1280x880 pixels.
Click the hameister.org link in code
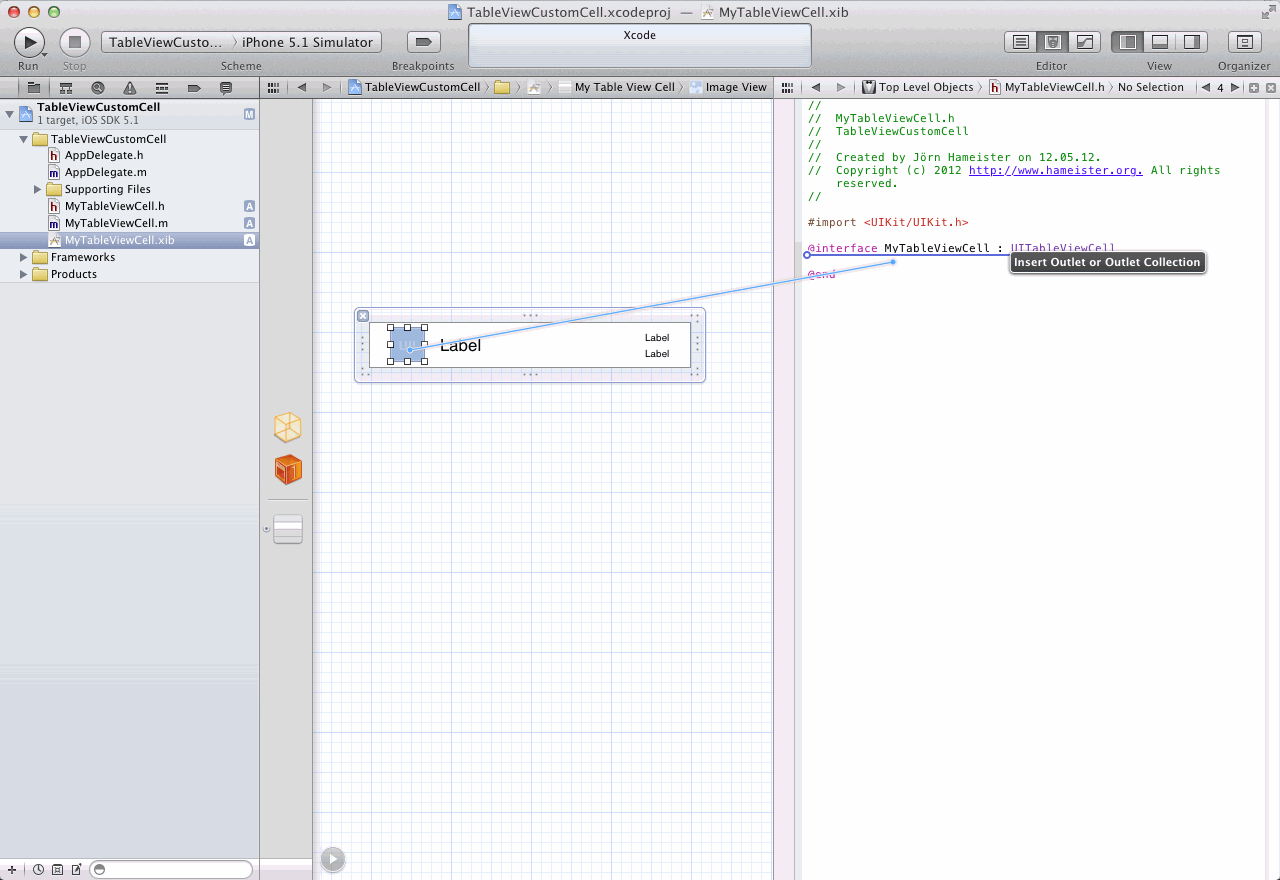[1055, 170]
